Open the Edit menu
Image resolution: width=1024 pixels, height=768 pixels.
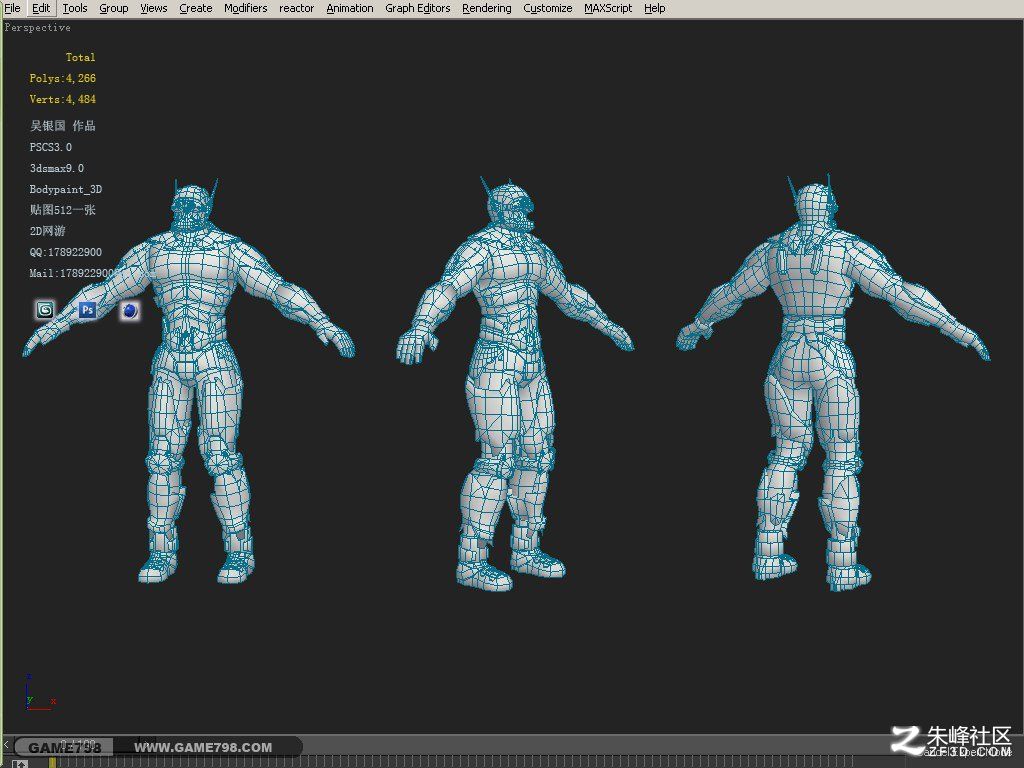click(x=40, y=8)
